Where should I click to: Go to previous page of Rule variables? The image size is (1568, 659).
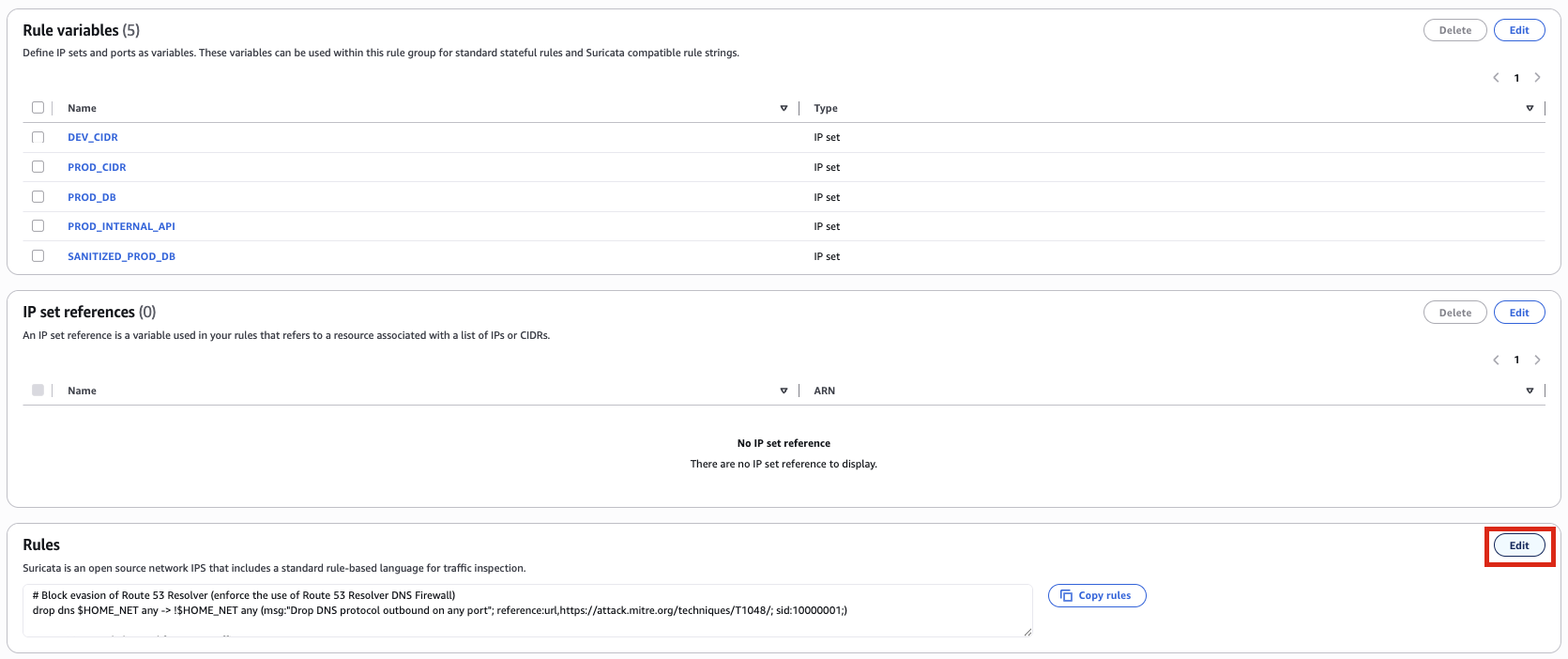(x=1496, y=78)
